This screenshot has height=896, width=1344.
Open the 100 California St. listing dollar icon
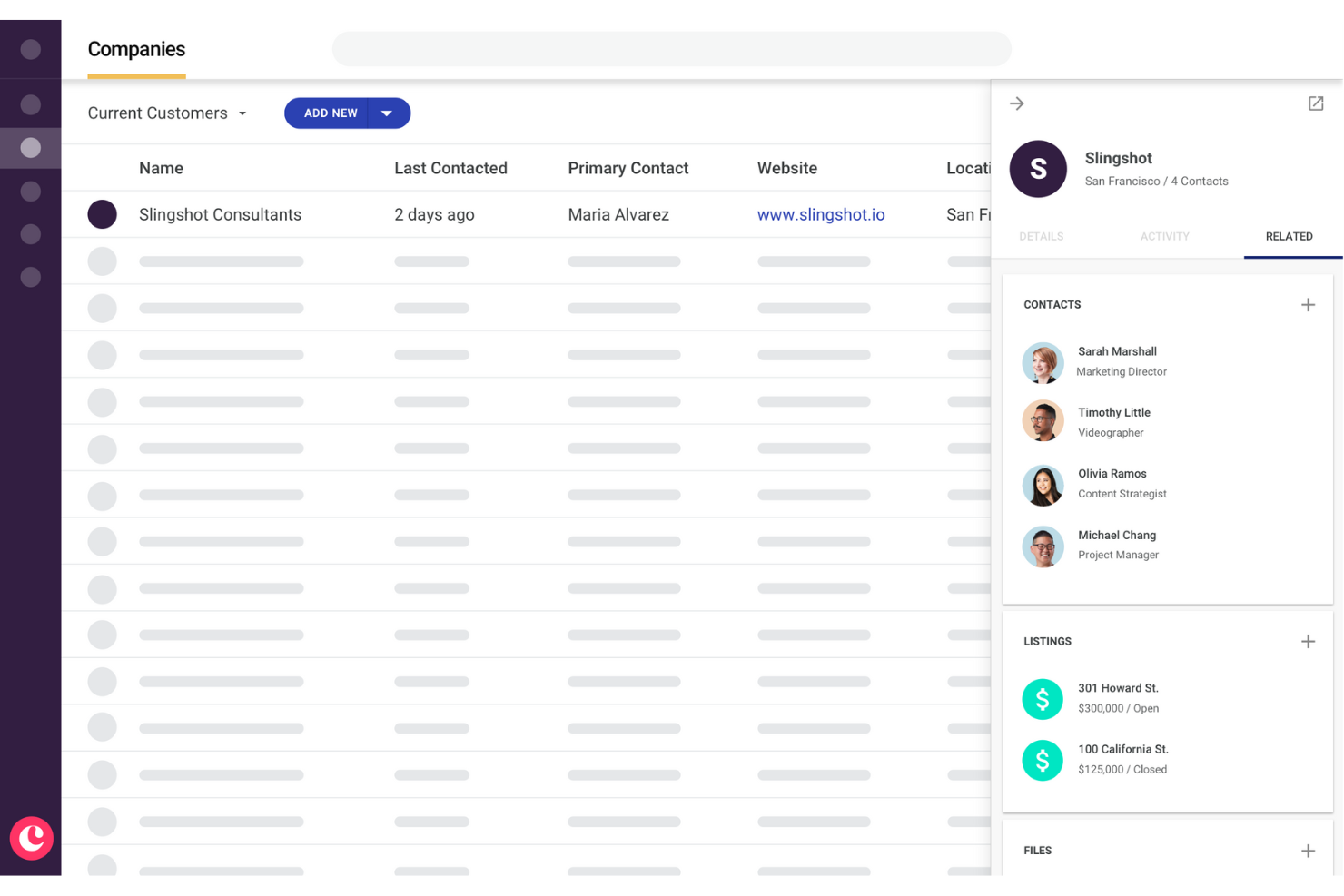(1043, 760)
